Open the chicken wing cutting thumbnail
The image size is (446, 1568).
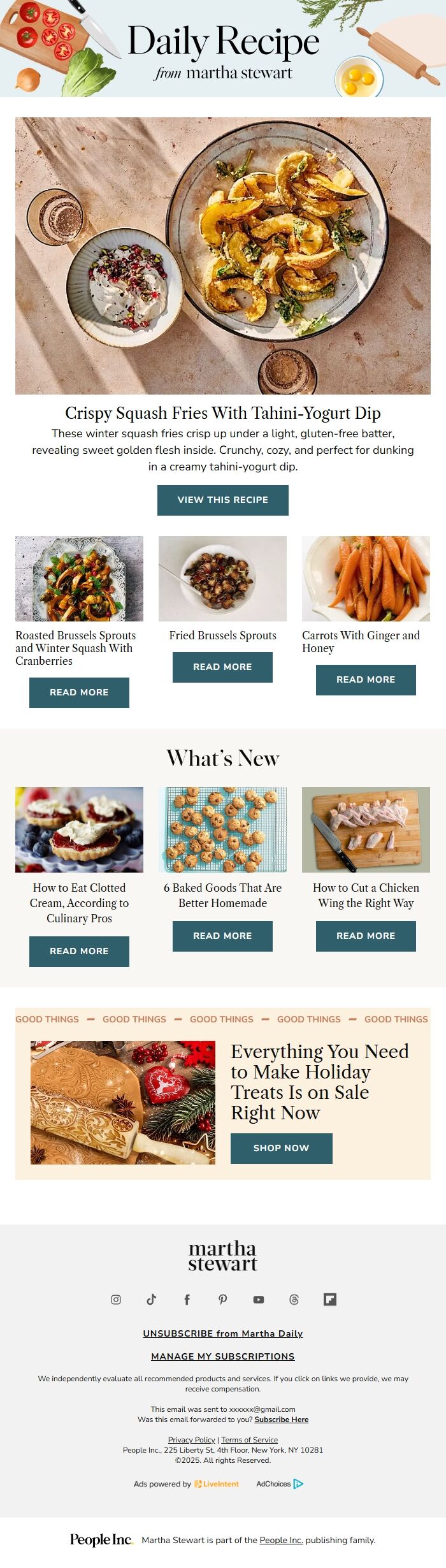coord(366,829)
